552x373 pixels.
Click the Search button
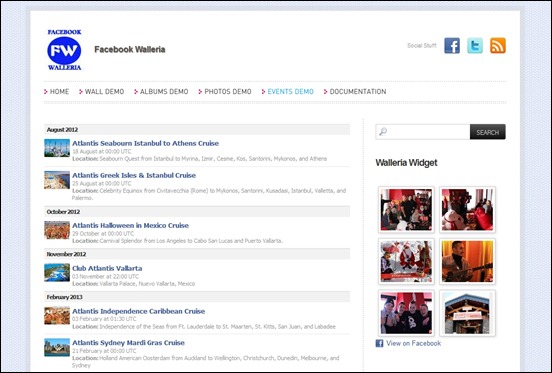488,132
